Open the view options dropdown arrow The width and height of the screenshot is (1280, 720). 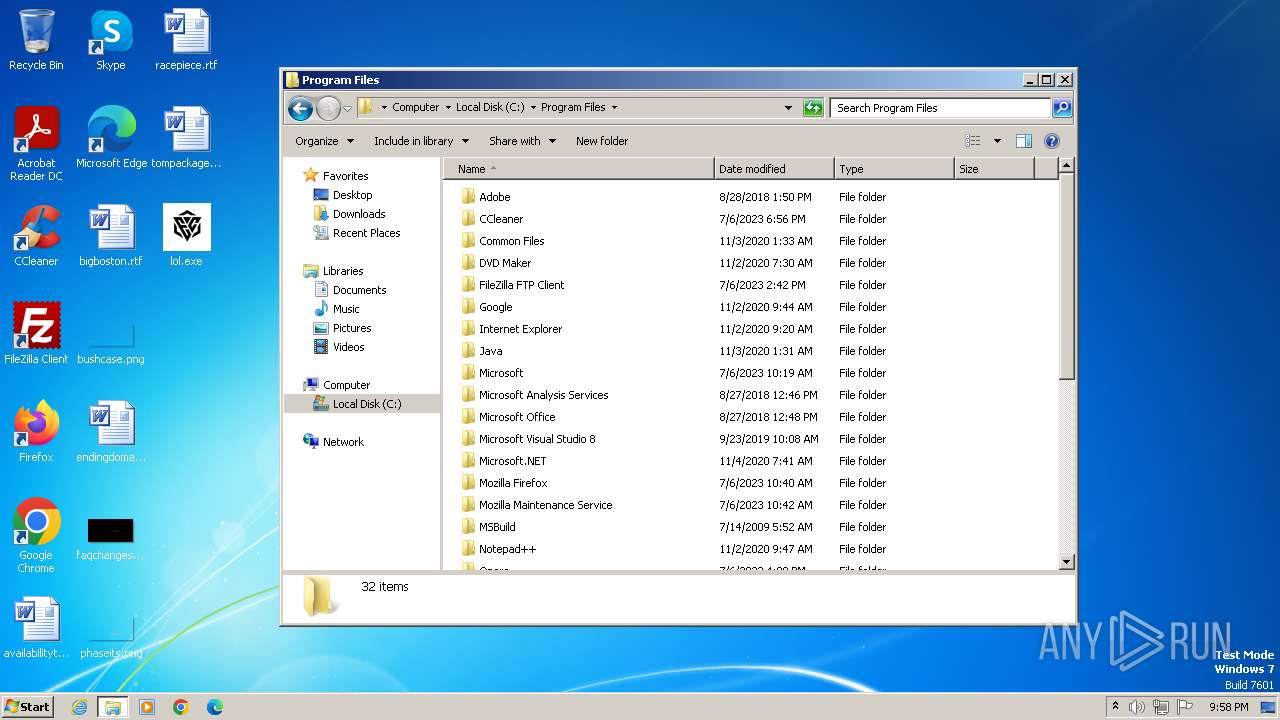click(x=997, y=141)
